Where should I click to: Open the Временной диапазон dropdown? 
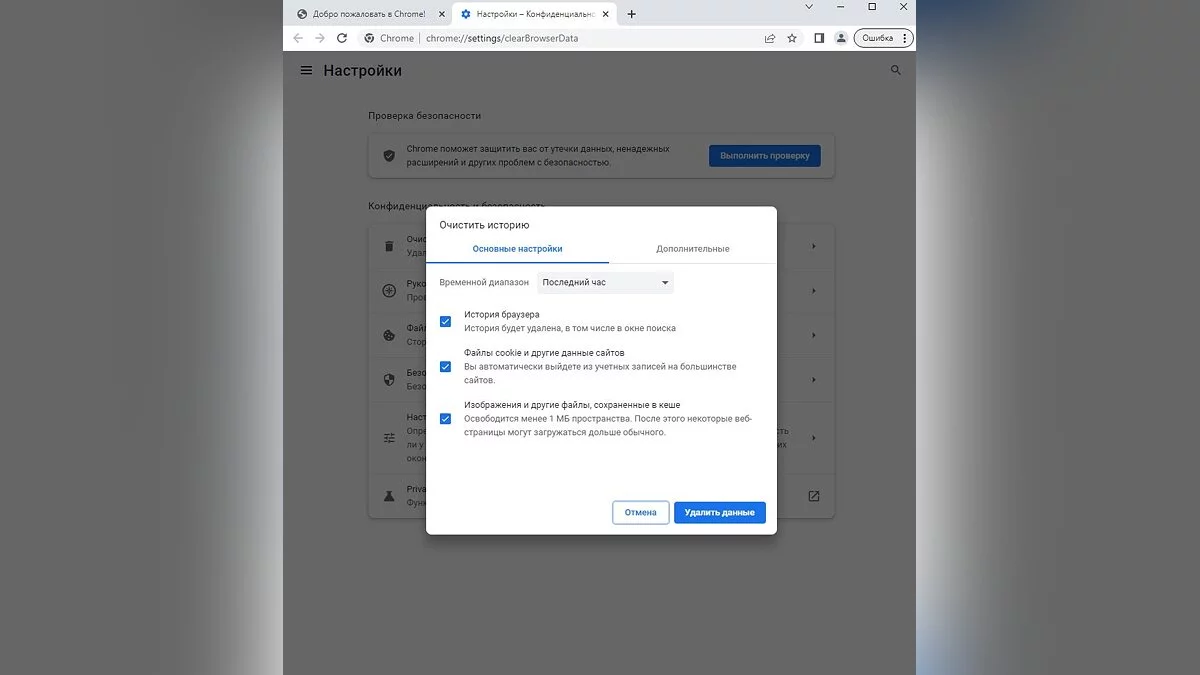click(x=605, y=283)
